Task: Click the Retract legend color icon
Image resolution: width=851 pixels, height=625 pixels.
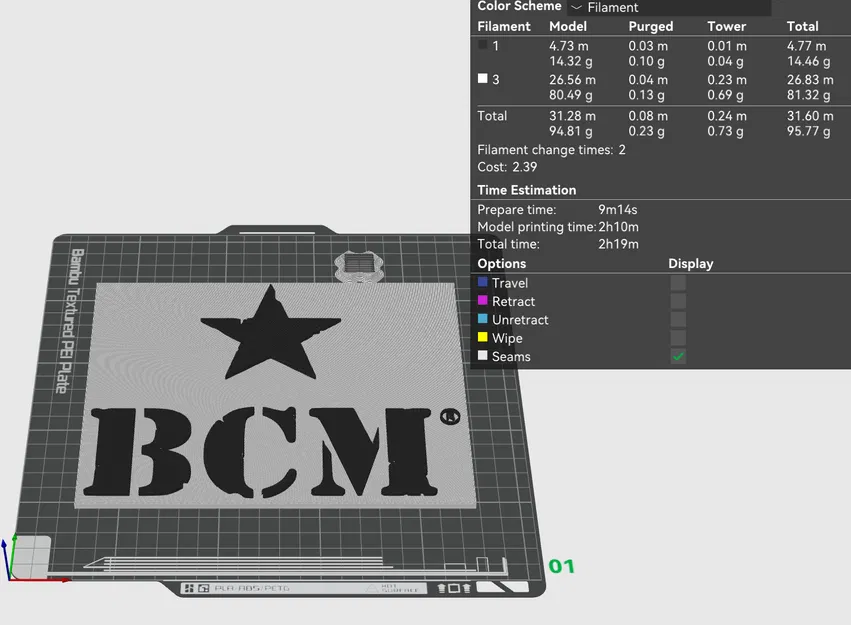Action: pos(484,301)
